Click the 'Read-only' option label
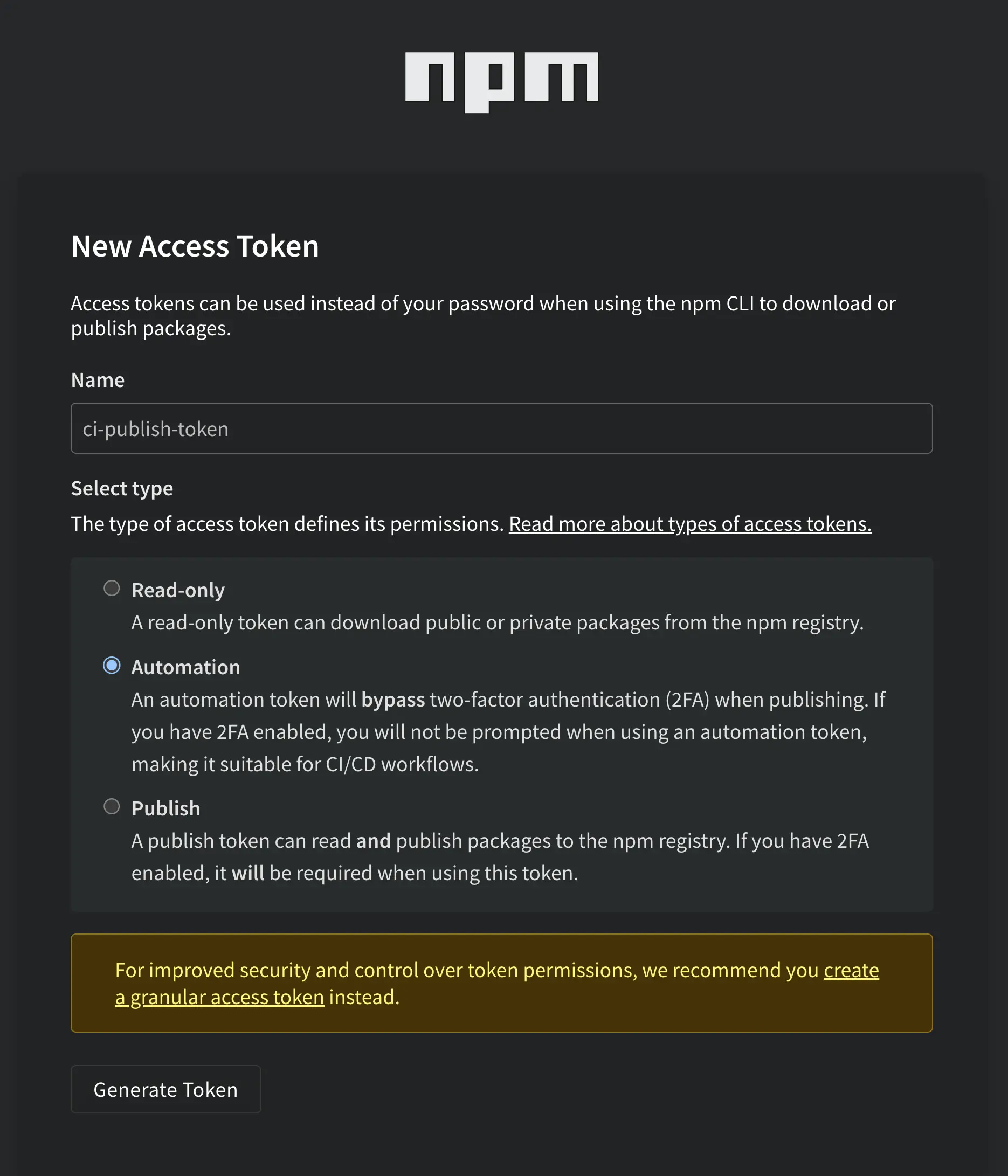This screenshot has height=1176, width=1008. (178, 590)
